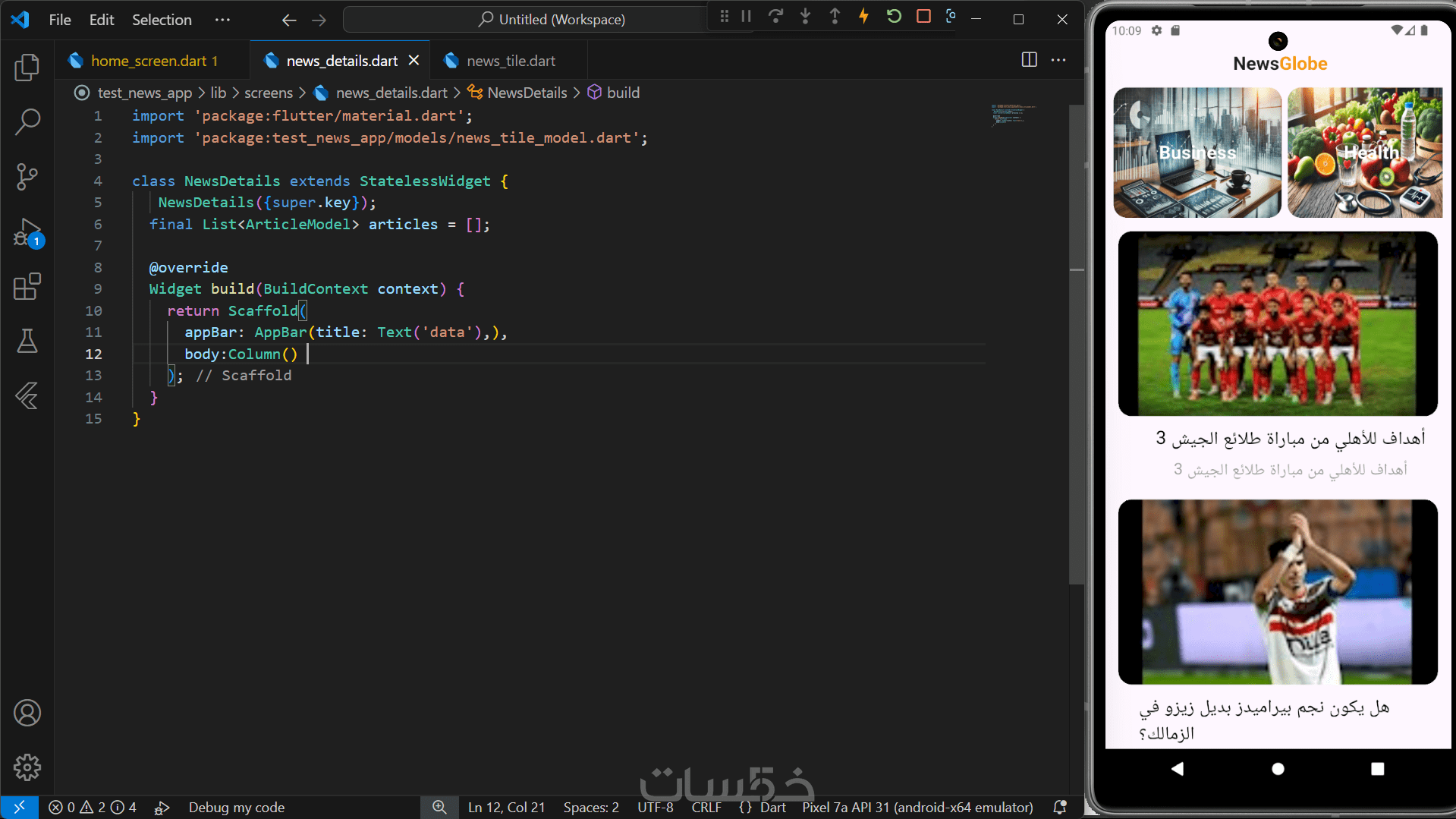Click the debug Step Out button
Screen dimensions: 1456x819
coord(835,16)
